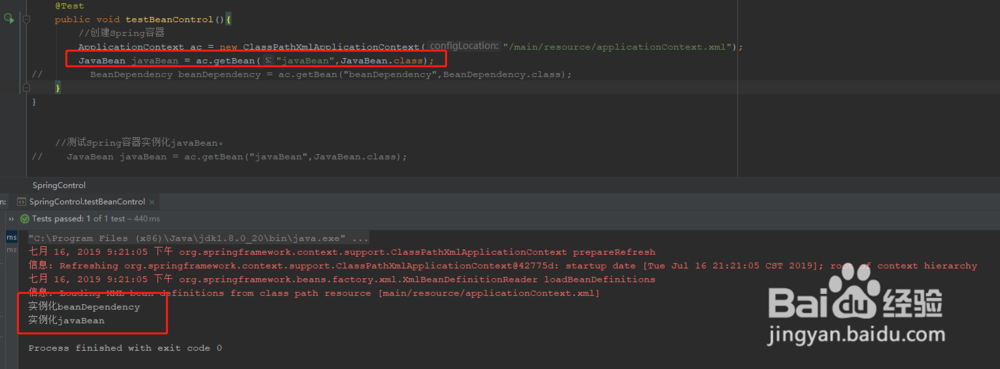Collapse testBeanControl method fold marker
This screenshot has width=1000, height=369.
pyautogui.click(x=26, y=20)
